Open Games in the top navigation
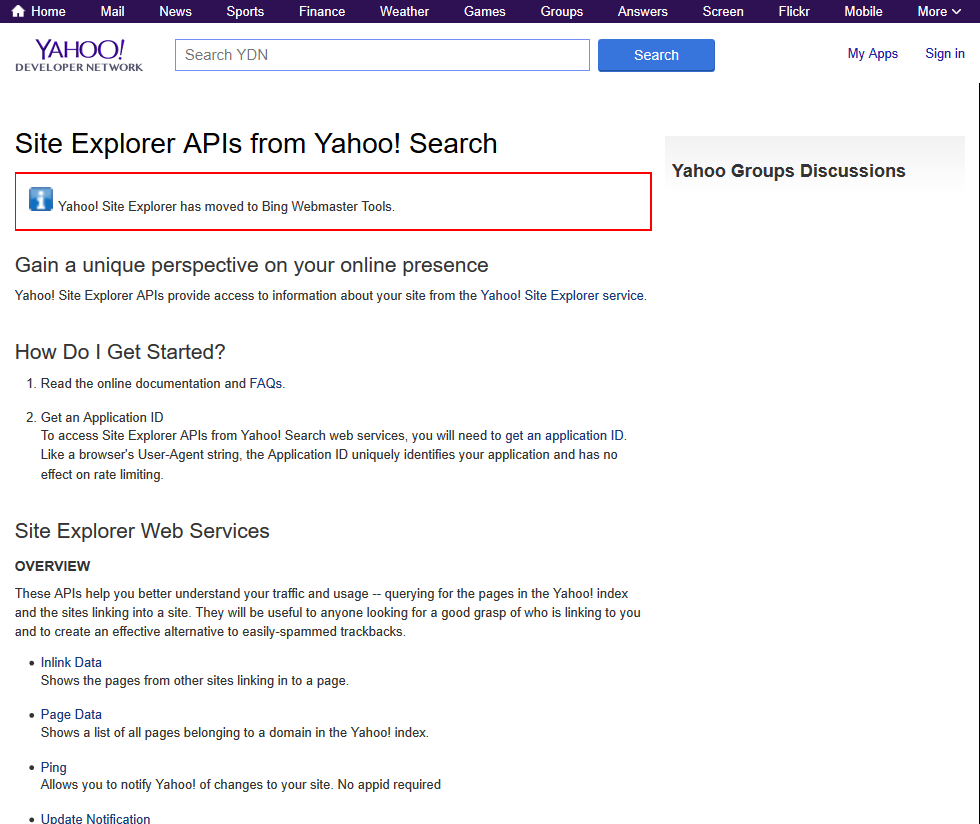 click(x=484, y=11)
